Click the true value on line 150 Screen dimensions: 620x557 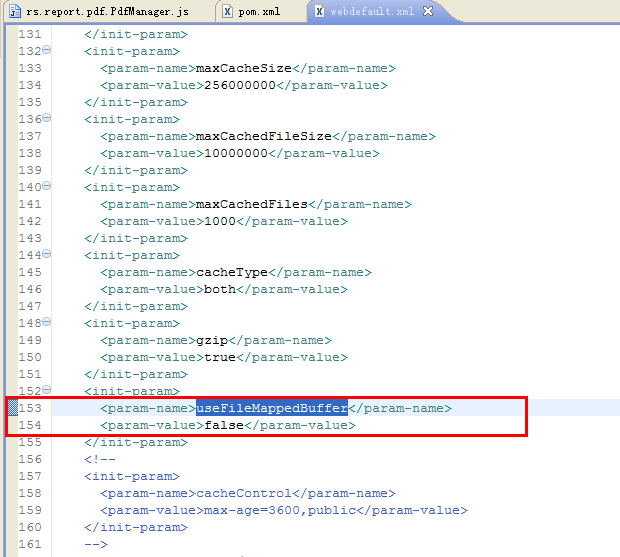[220, 357]
